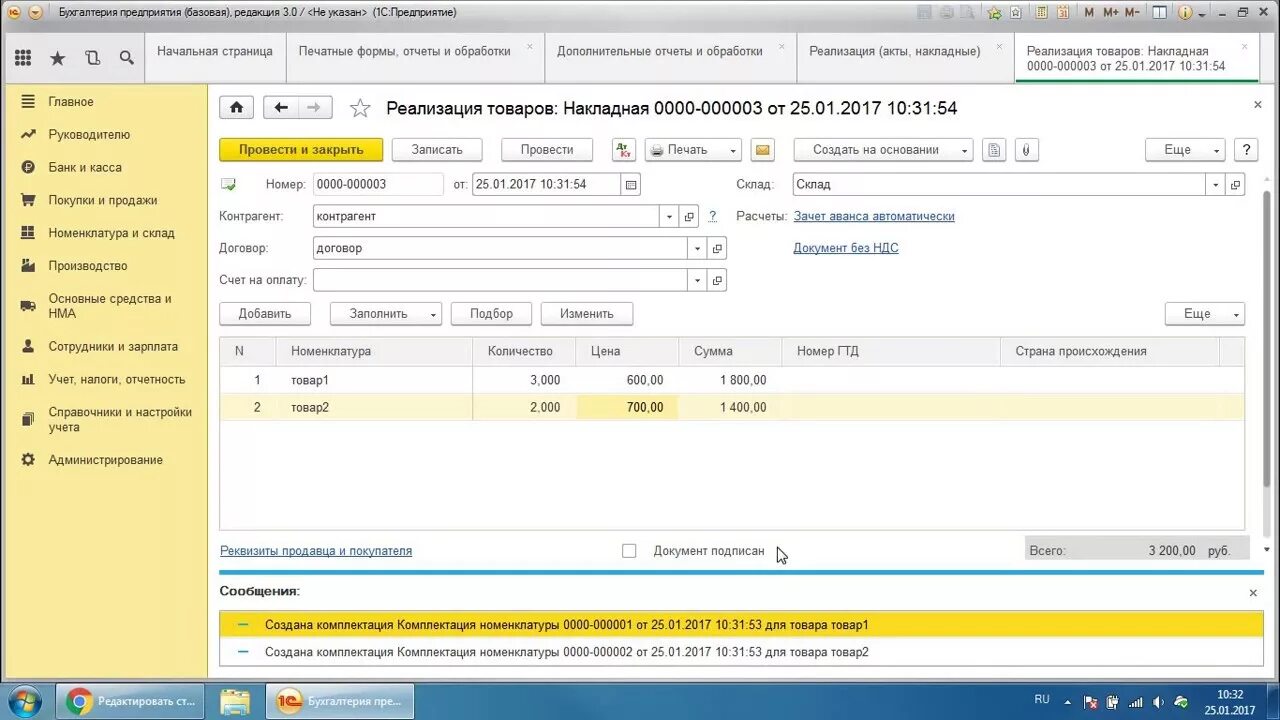Expand table Еще menu button
1280x720 pixels.
pyautogui.click(x=1205, y=314)
